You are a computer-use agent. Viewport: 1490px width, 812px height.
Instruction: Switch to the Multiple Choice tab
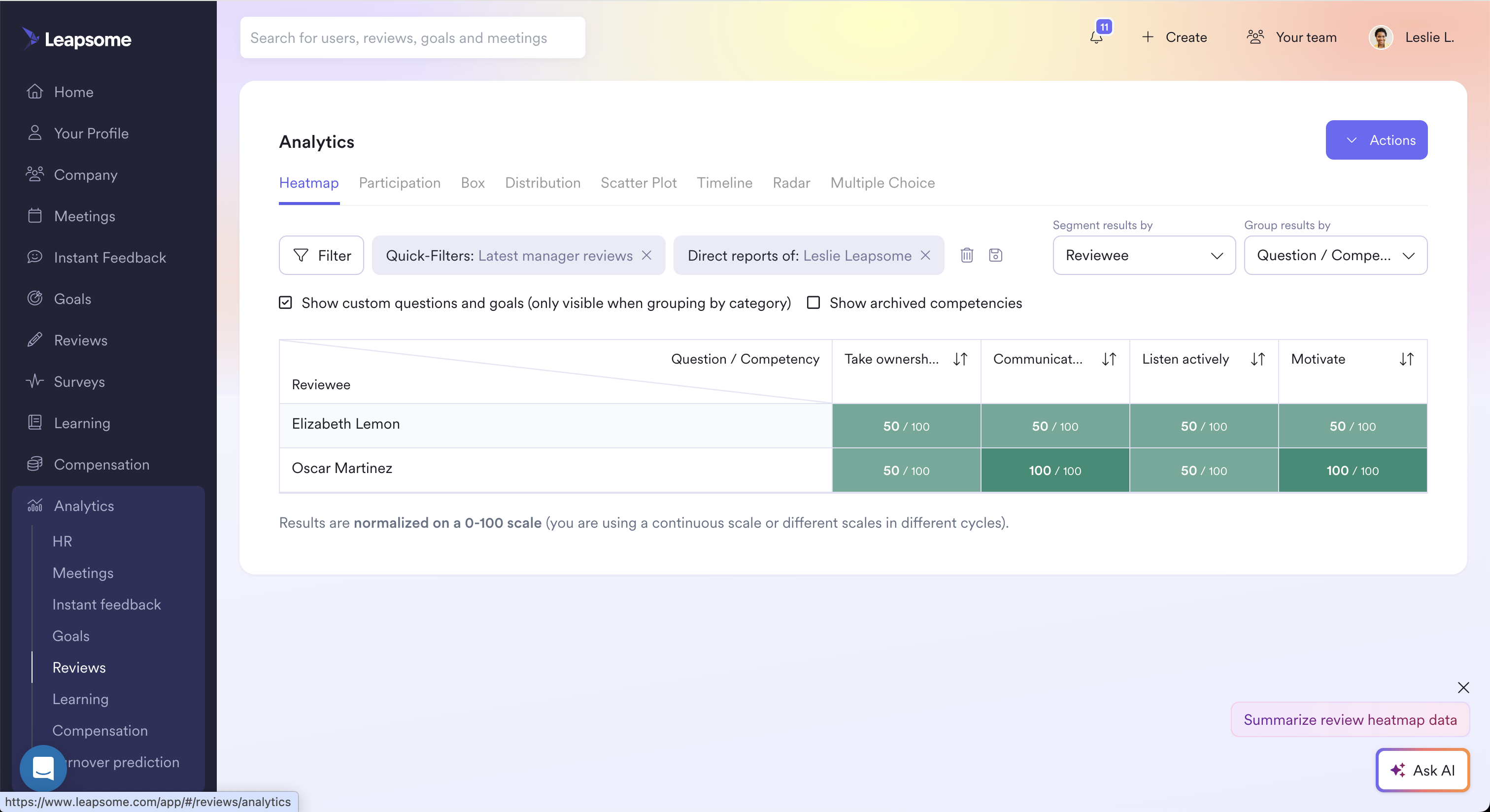[x=882, y=183]
